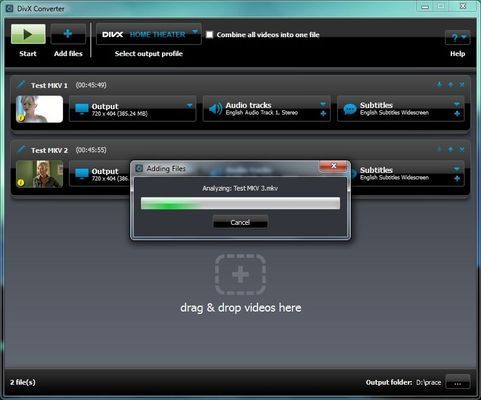
Task: Select the Test MKV 2 video thumbnail
Action: [x=39, y=174]
